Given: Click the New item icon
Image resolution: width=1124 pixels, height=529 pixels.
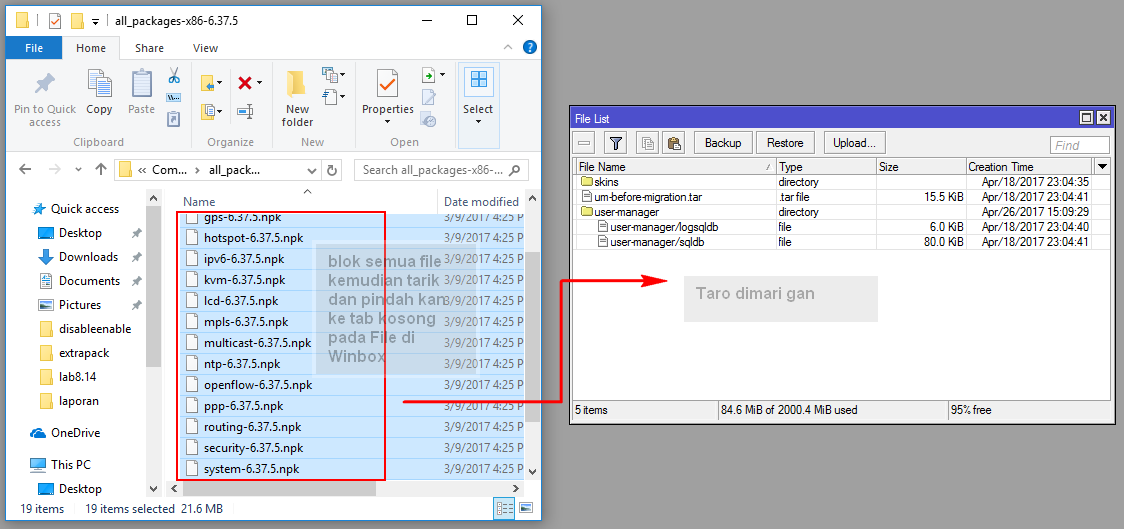Looking at the screenshot, I should (330, 74).
